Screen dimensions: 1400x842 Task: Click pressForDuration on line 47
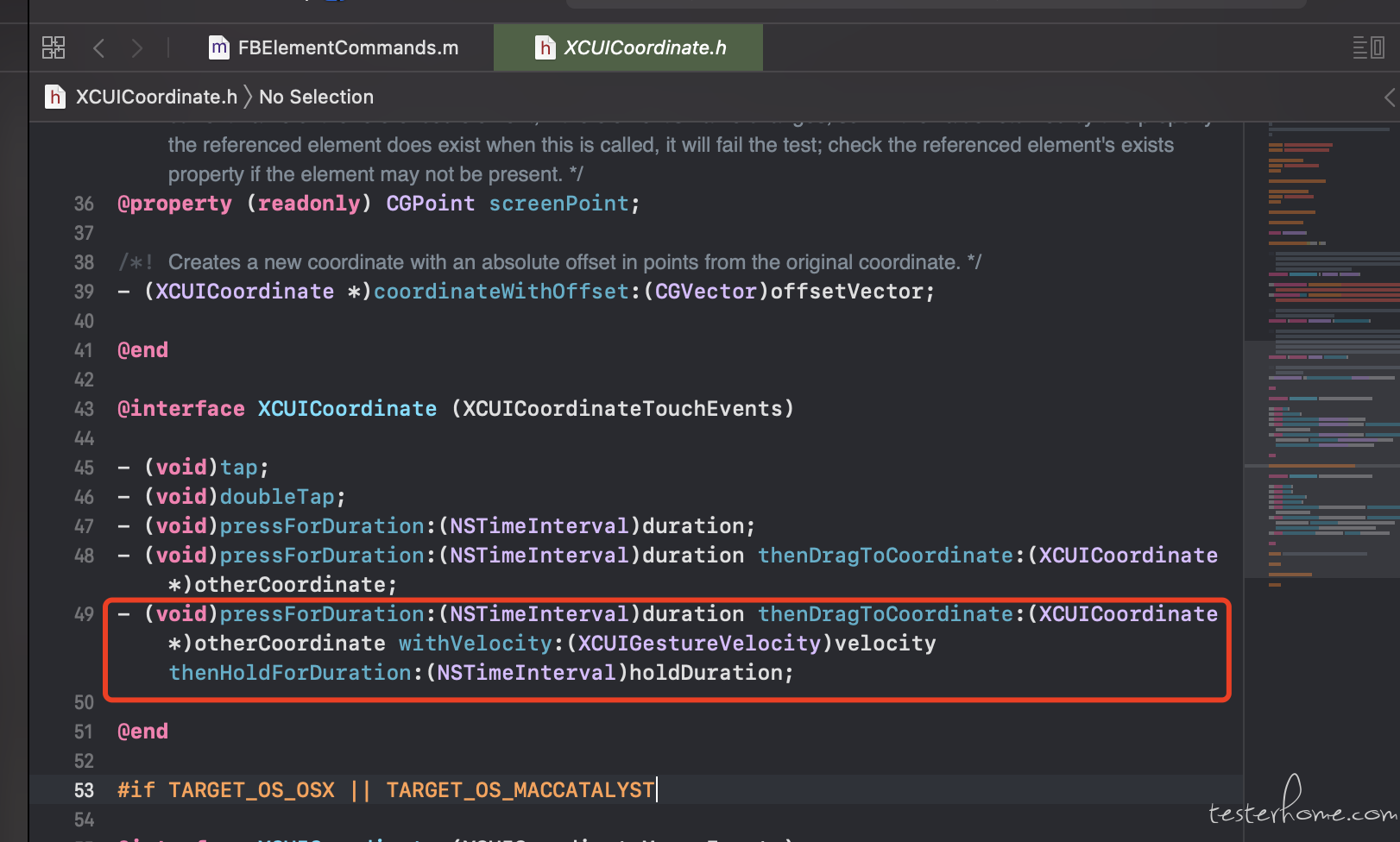(322, 526)
